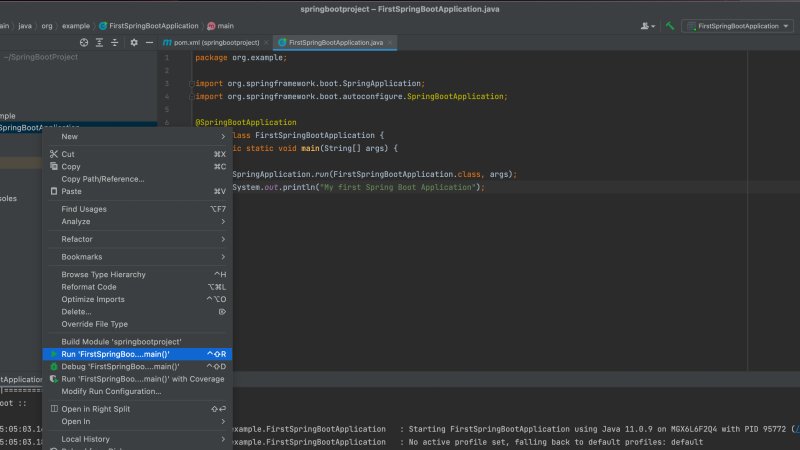The height and width of the screenshot is (450, 800).
Task: Hide the project tool window with minus icon
Action: point(149,42)
